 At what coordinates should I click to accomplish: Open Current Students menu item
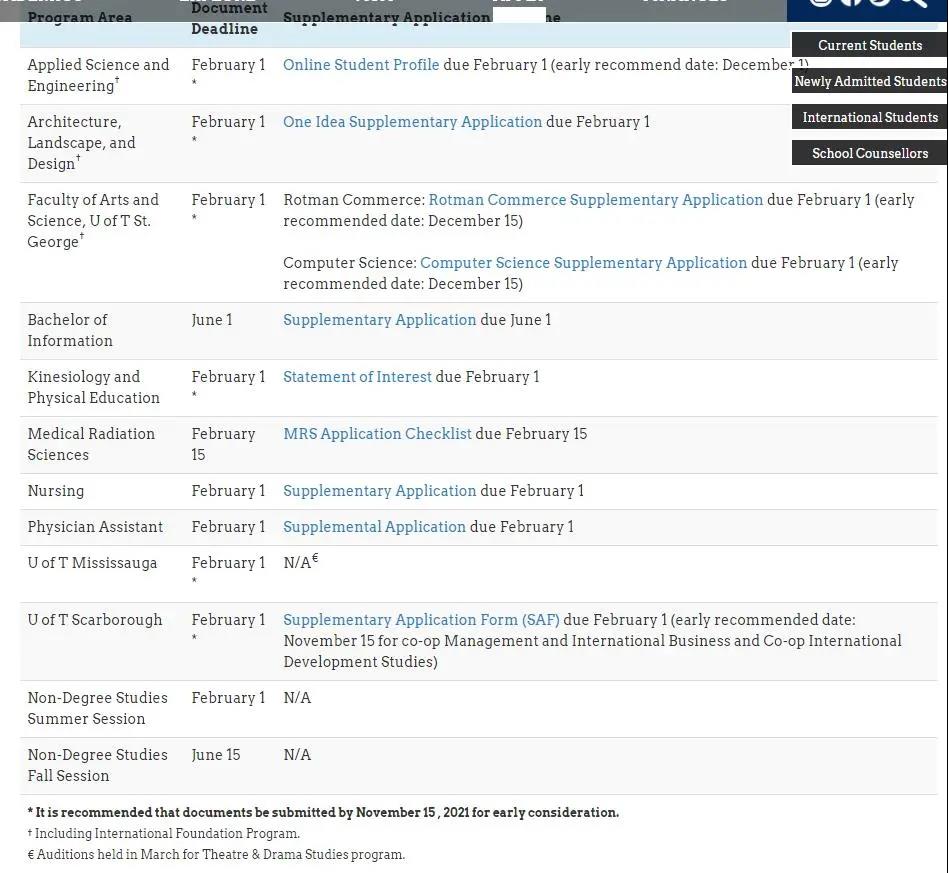click(x=869, y=45)
